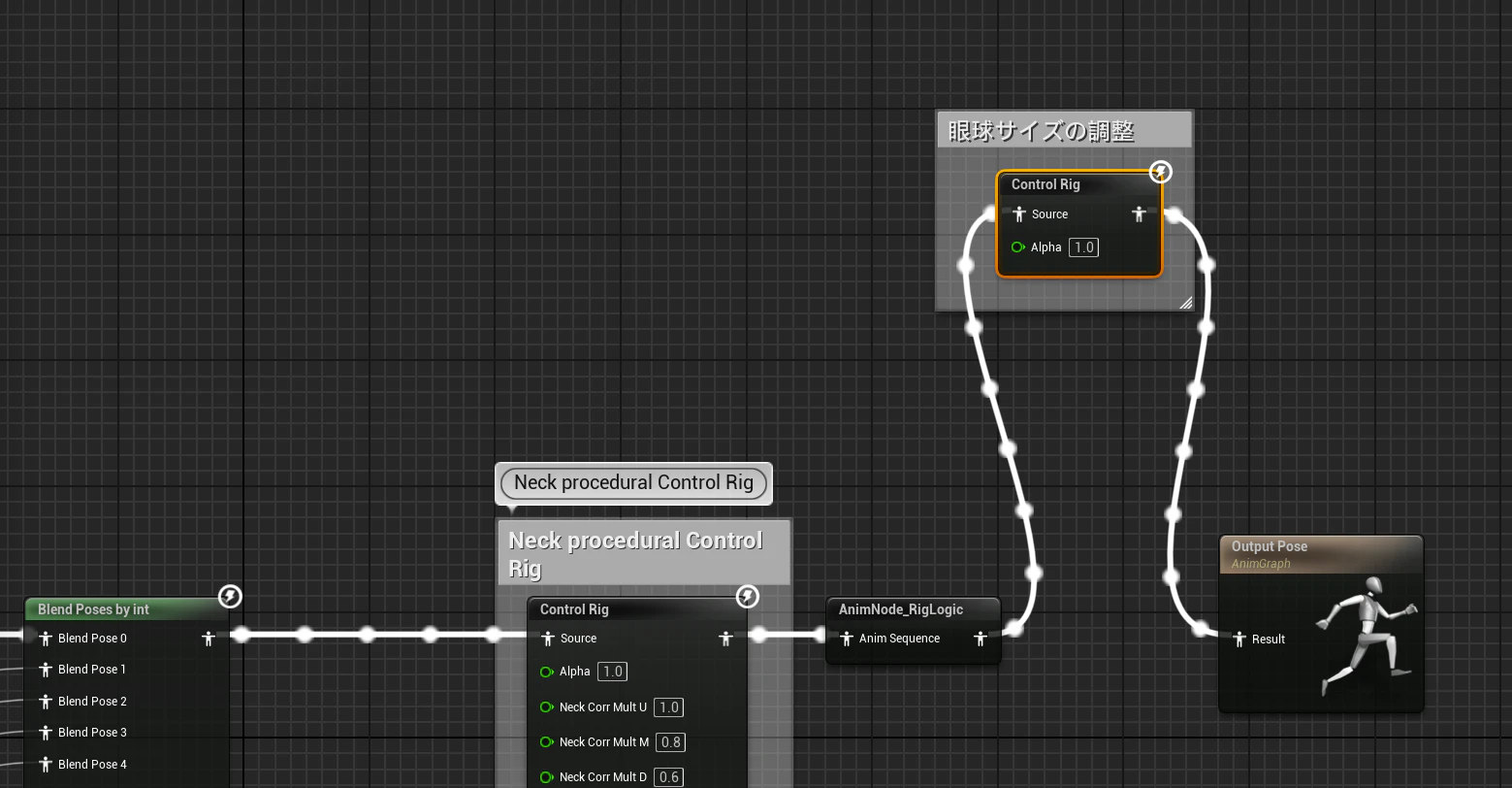Click Neck Corr Mult U value field
Screen dimensions: 1512x788
pos(668,707)
